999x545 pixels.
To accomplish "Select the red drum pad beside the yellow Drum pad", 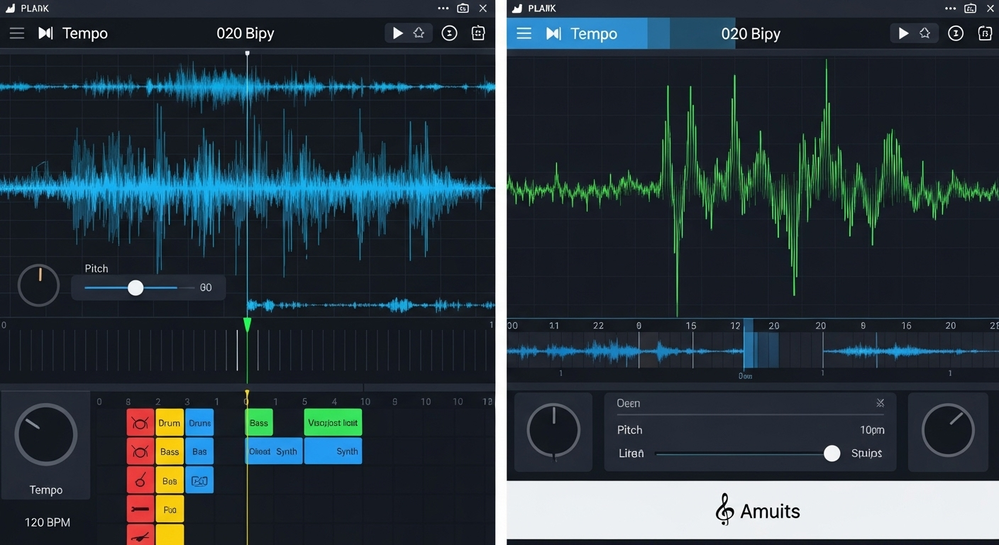I will tap(140, 423).
